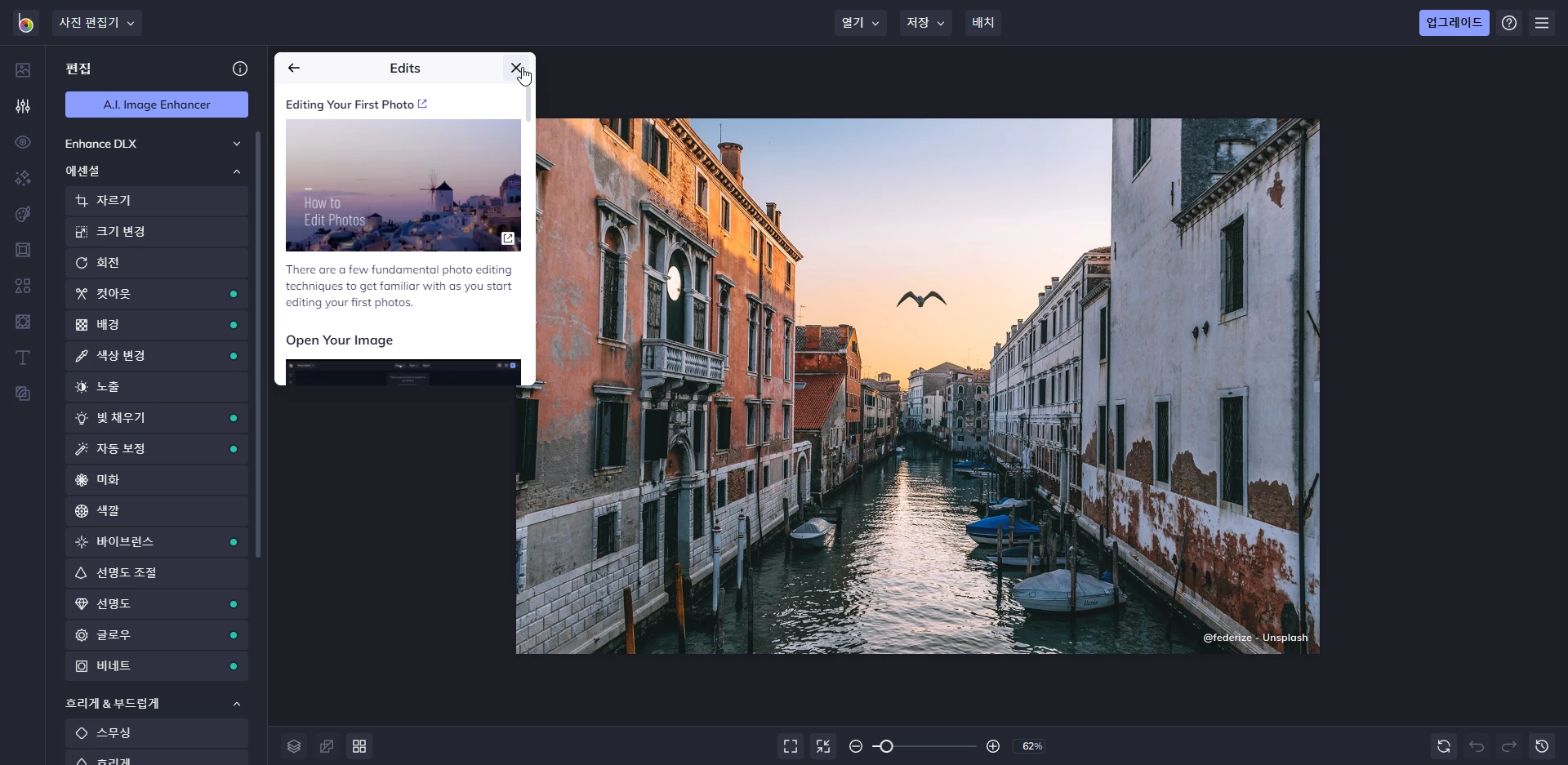Select the 컷아웃 cutout tool
The height and width of the screenshot is (765, 1568).
click(x=157, y=294)
